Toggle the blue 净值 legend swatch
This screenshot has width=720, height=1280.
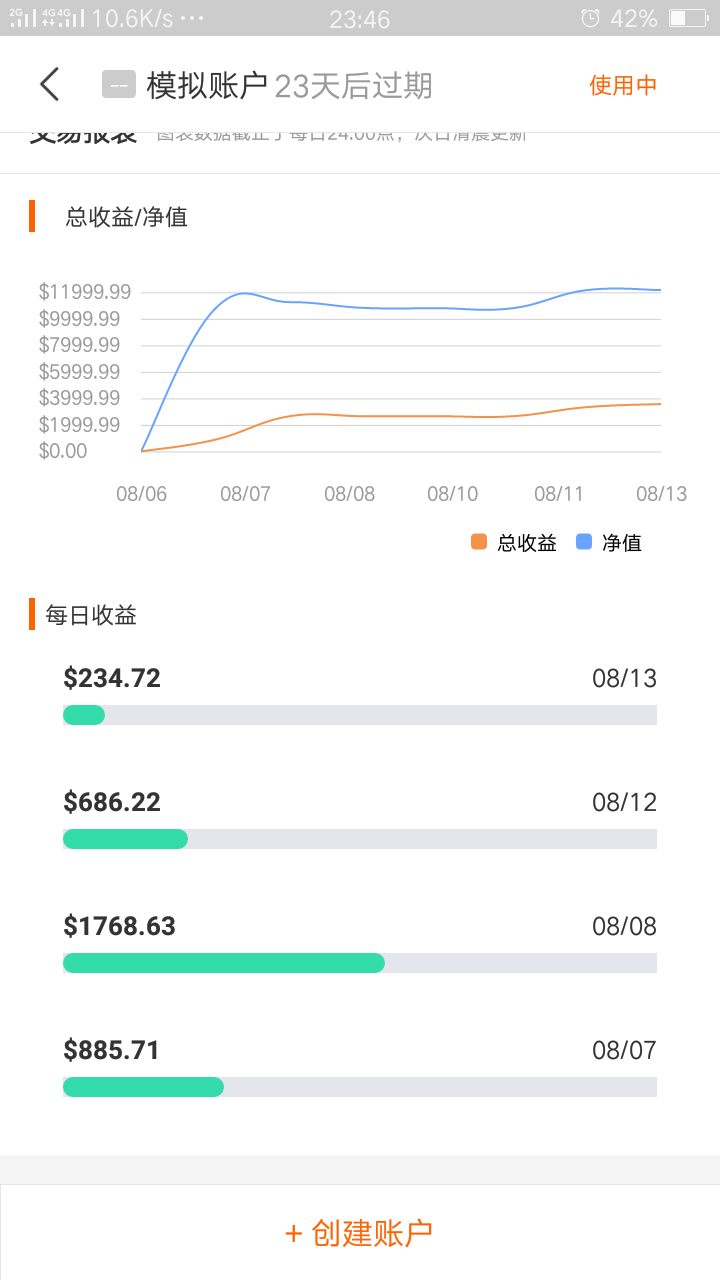585,542
